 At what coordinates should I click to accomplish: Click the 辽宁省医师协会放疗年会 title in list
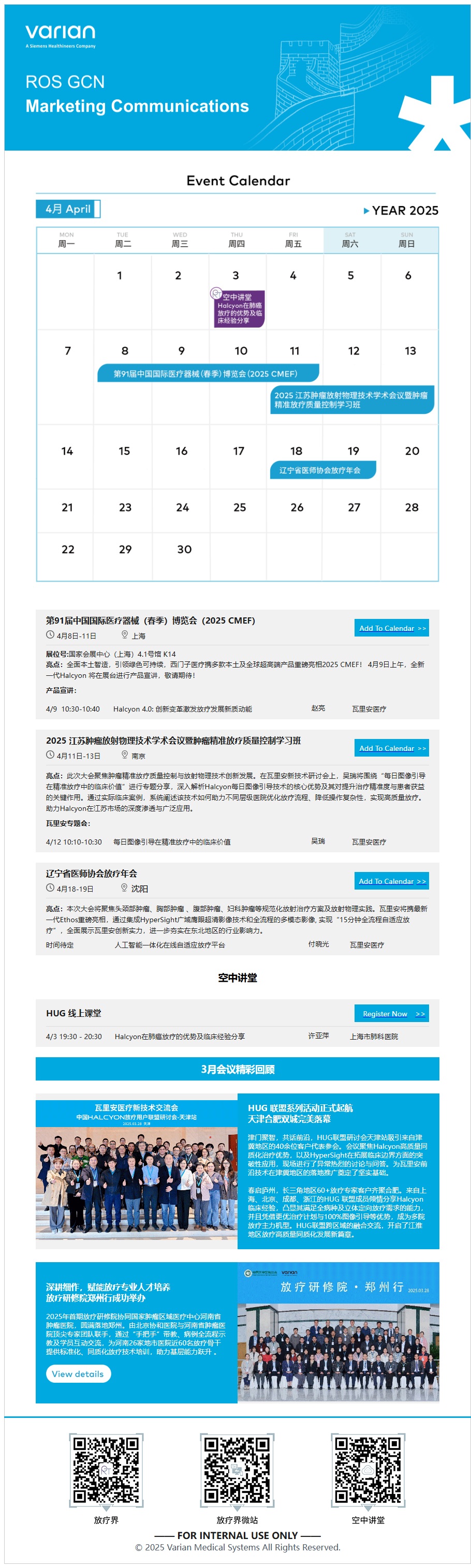coord(91,873)
